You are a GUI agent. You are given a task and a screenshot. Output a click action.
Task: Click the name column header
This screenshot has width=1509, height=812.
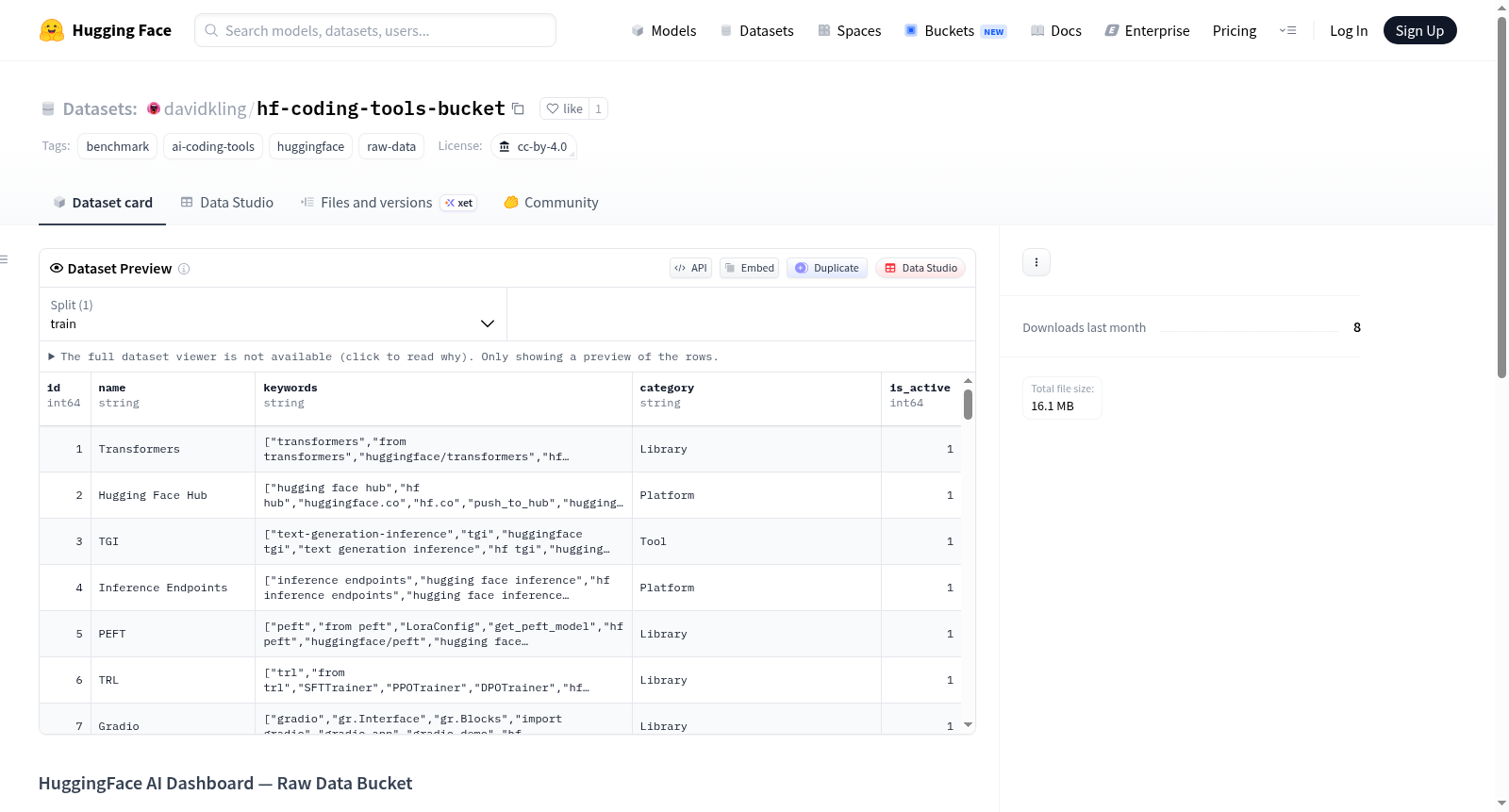pos(174,395)
